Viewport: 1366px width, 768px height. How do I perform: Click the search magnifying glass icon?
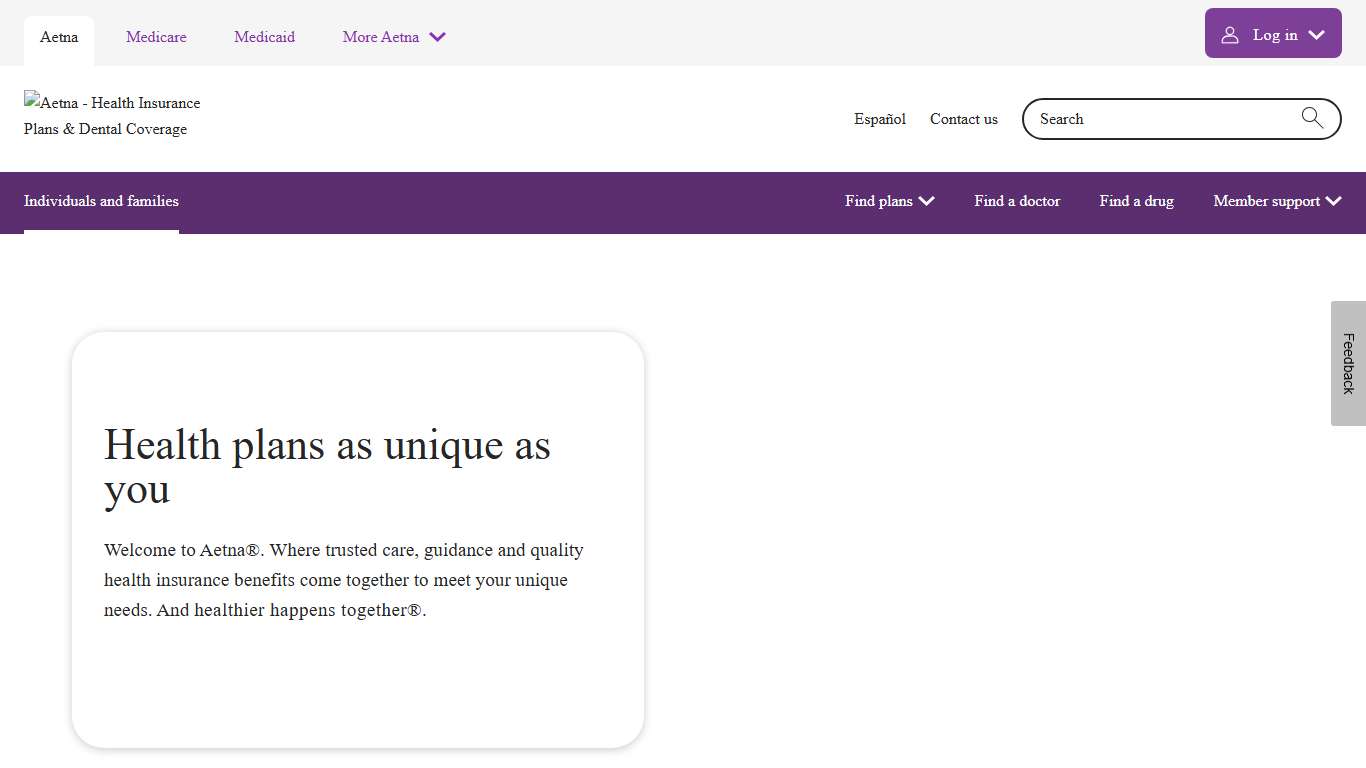(1312, 118)
